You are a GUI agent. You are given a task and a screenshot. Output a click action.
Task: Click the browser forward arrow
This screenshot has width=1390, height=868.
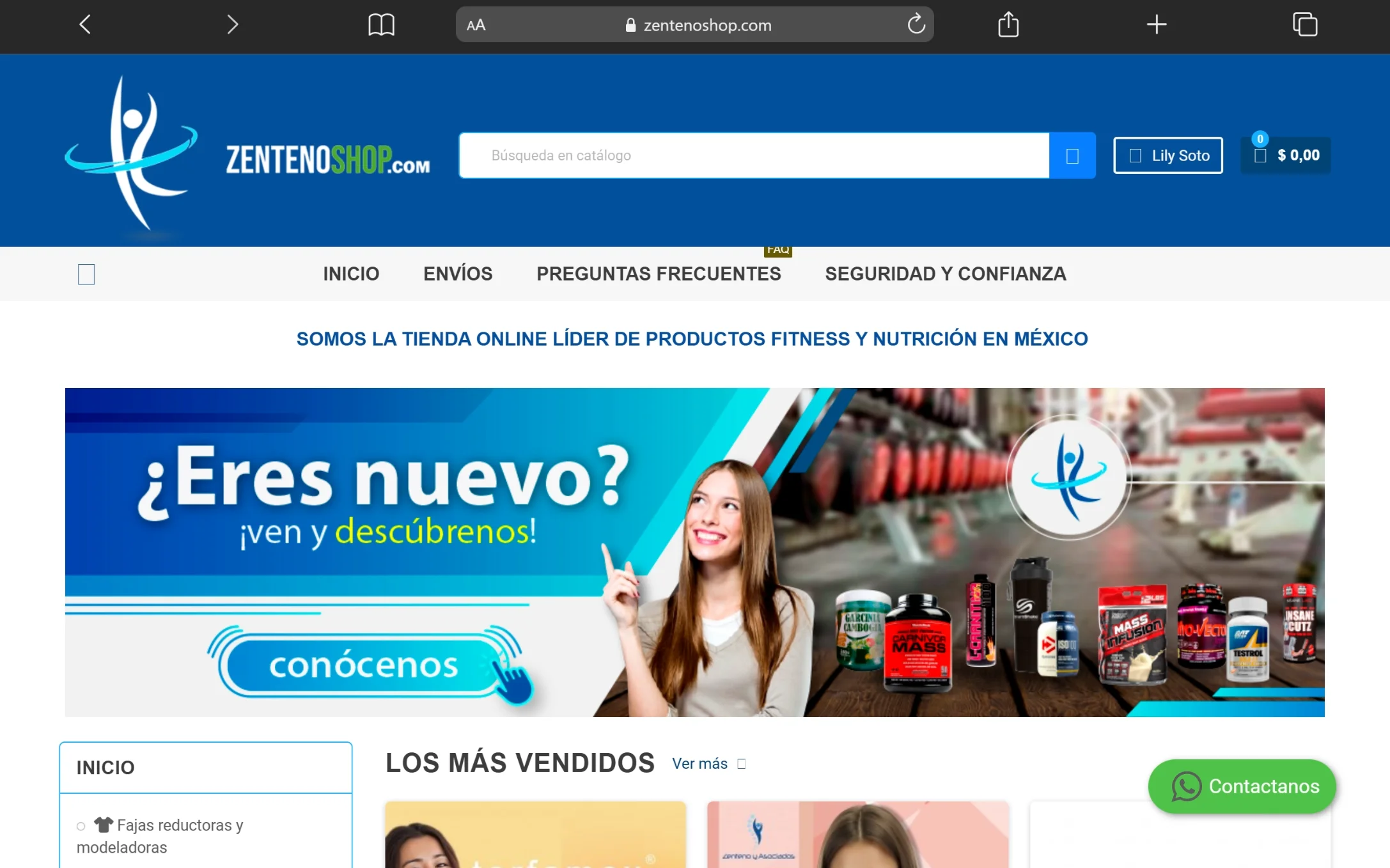point(232,25)
